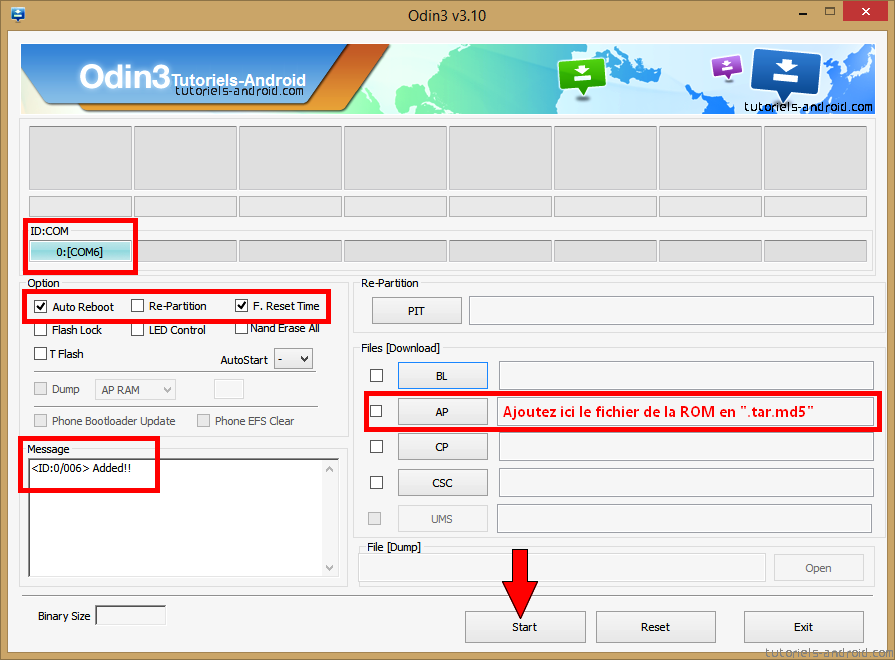This screenshot has height=660, width=895.
Task: Click the BL file button
Action: [x=442, y=376]
